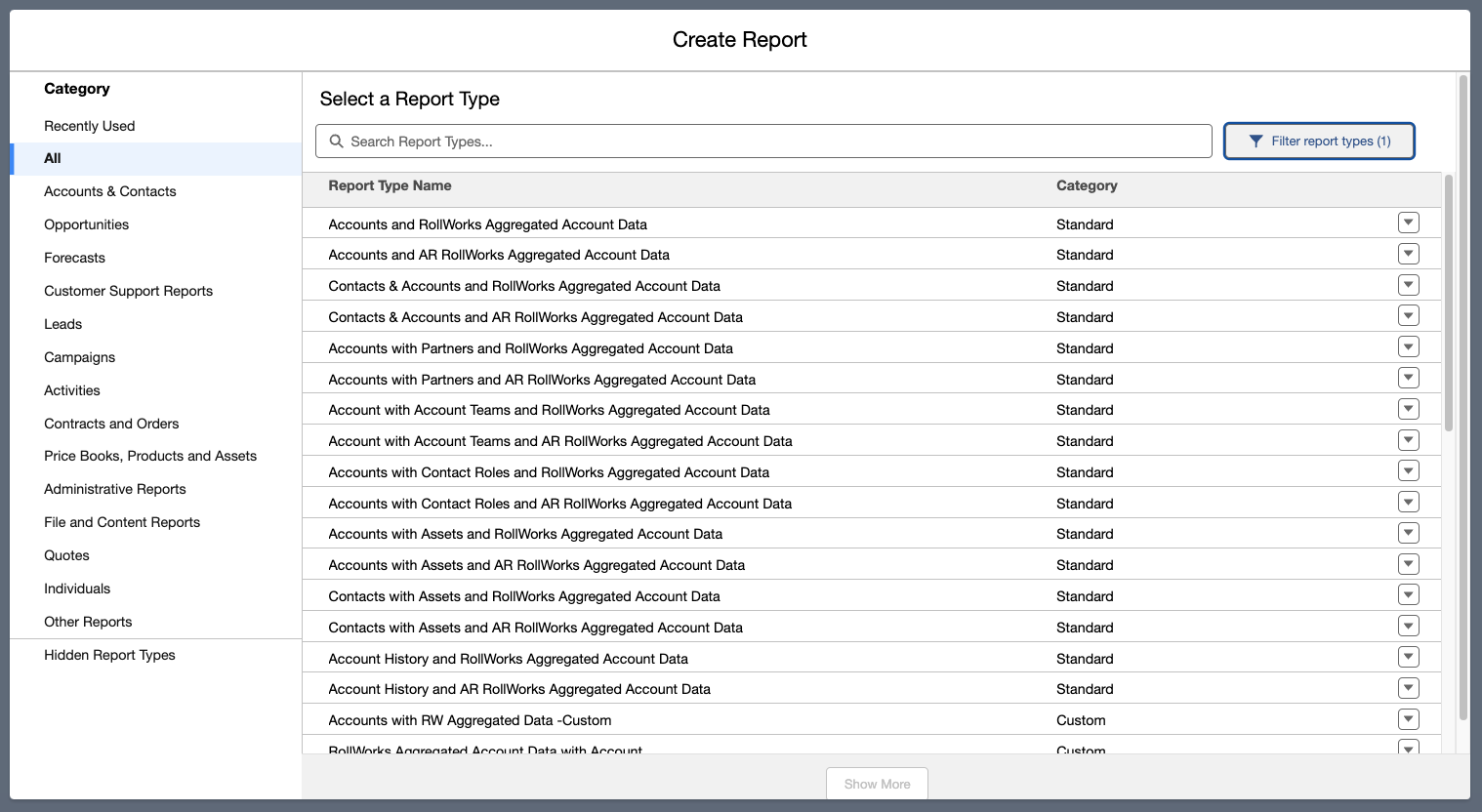The image size is (1482, 812).
Task: Click arrow icon for Account with Account Teams and RollWorks row
Action: pos(1408,409)
